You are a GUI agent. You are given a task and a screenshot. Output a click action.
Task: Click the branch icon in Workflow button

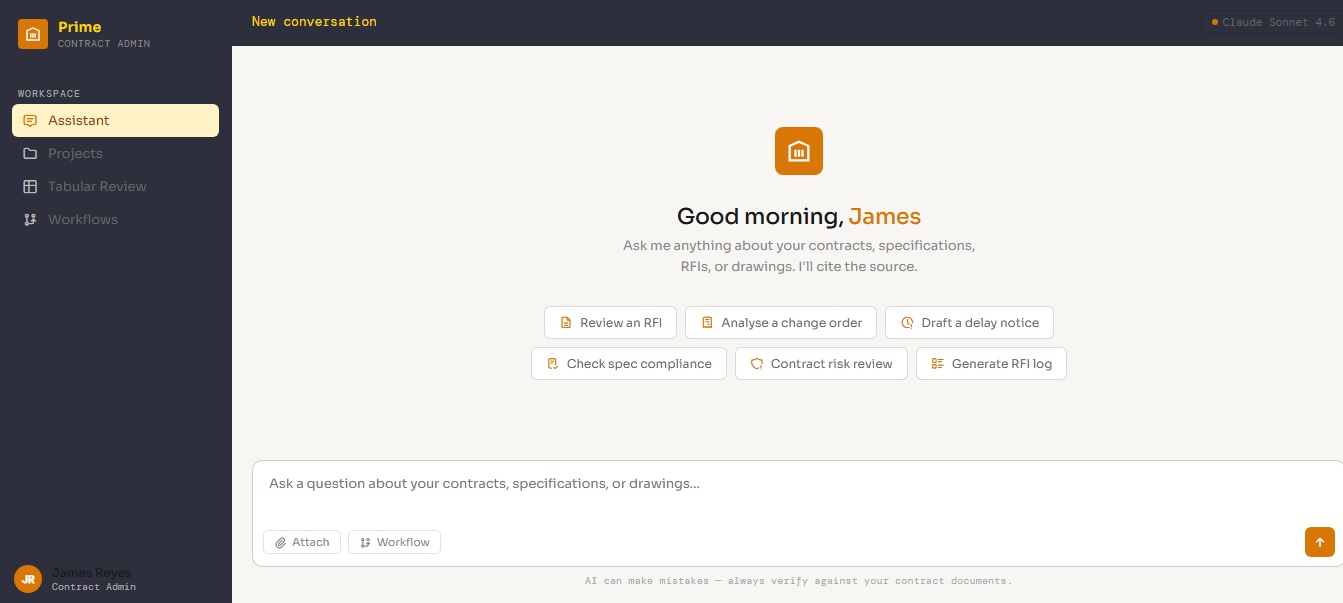[365, 542]
